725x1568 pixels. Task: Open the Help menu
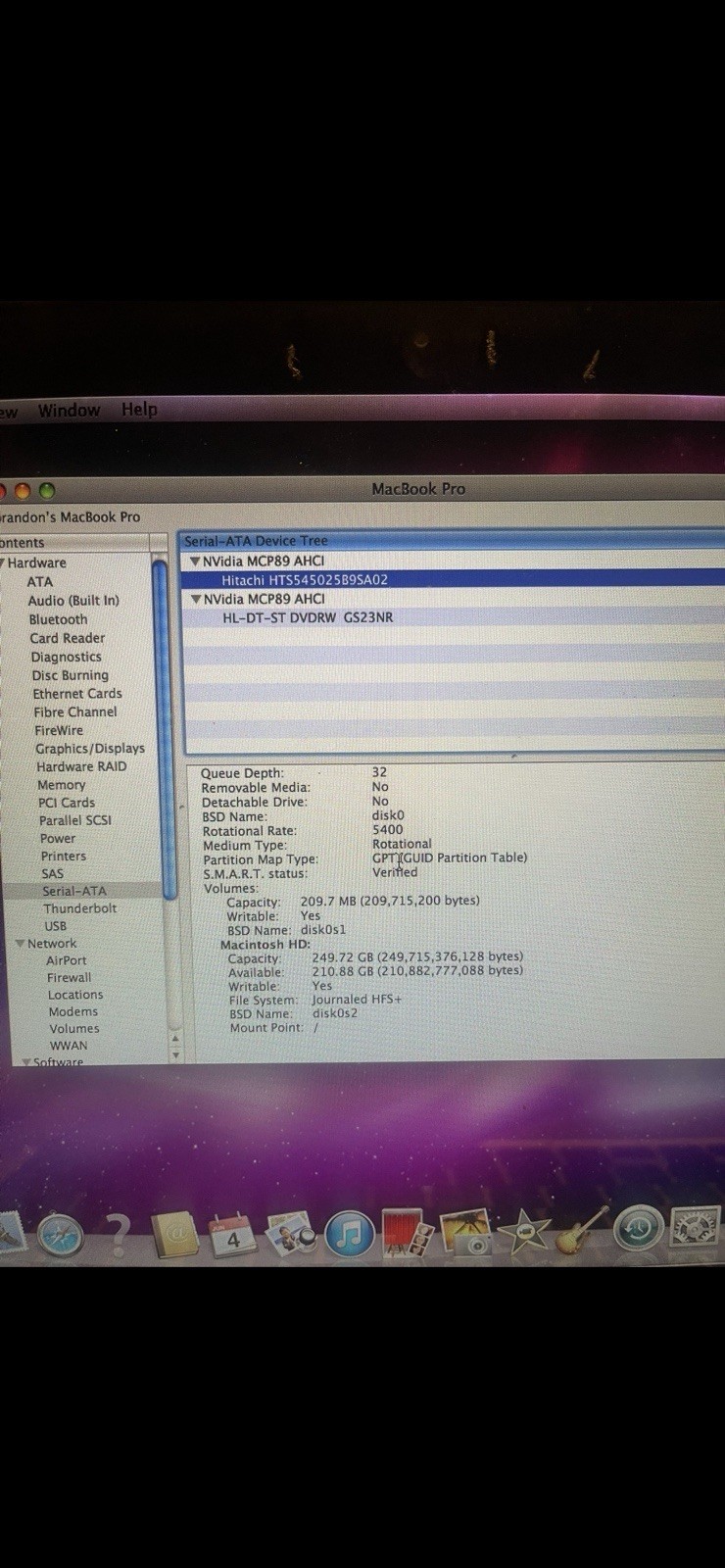point(139,409)
